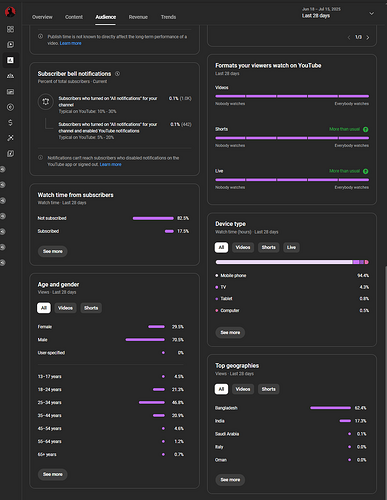Switch to the Revenue tab

138,17
